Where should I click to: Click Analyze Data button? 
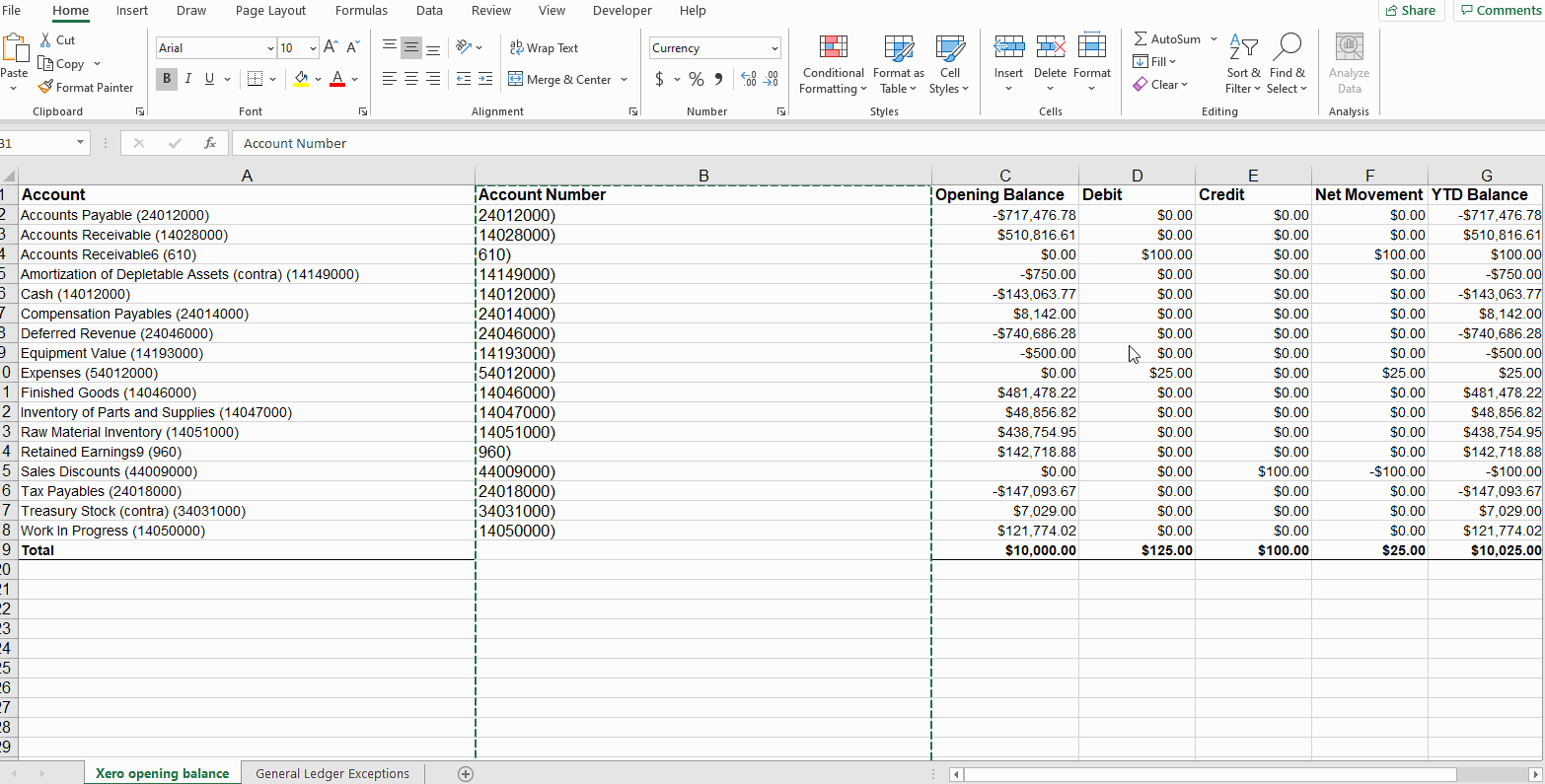click(1349, 63)
